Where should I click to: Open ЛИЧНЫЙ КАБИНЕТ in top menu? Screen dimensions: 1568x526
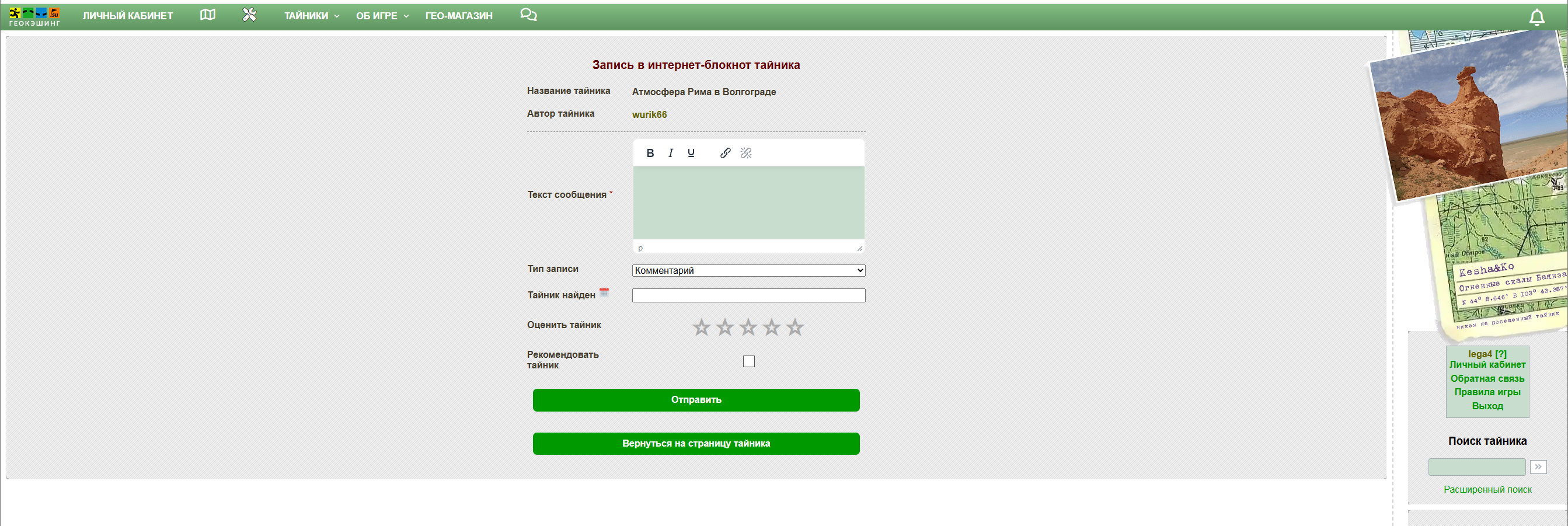128,16
